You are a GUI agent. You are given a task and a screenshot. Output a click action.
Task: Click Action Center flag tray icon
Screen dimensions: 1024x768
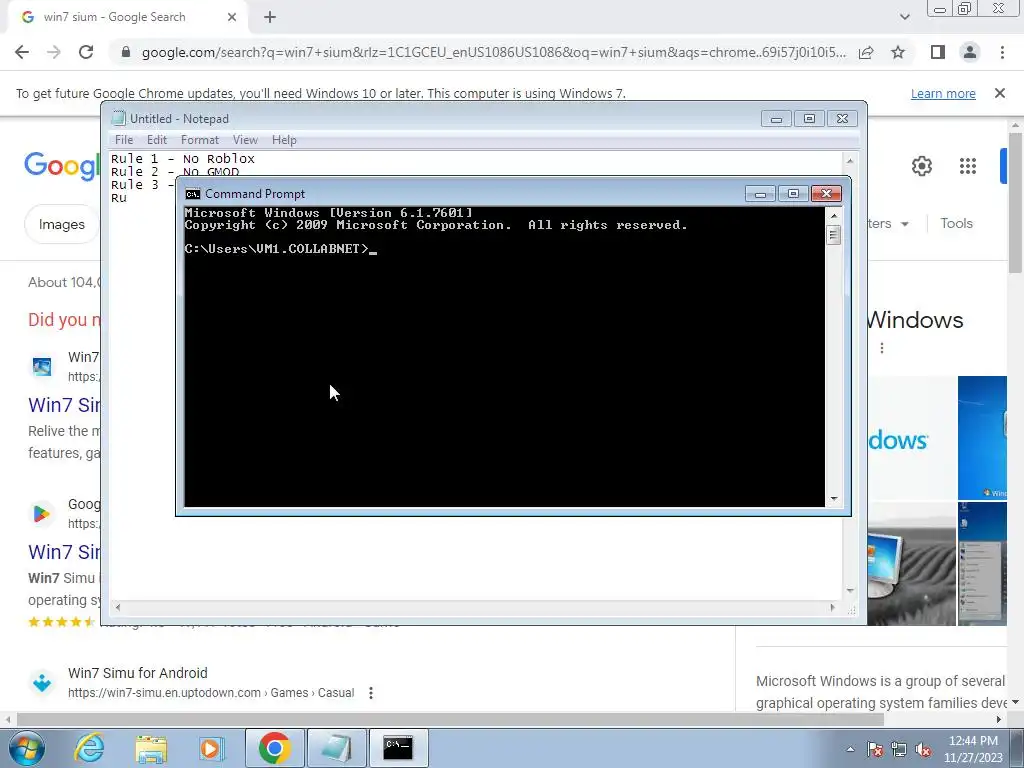[x=875, y=750]
